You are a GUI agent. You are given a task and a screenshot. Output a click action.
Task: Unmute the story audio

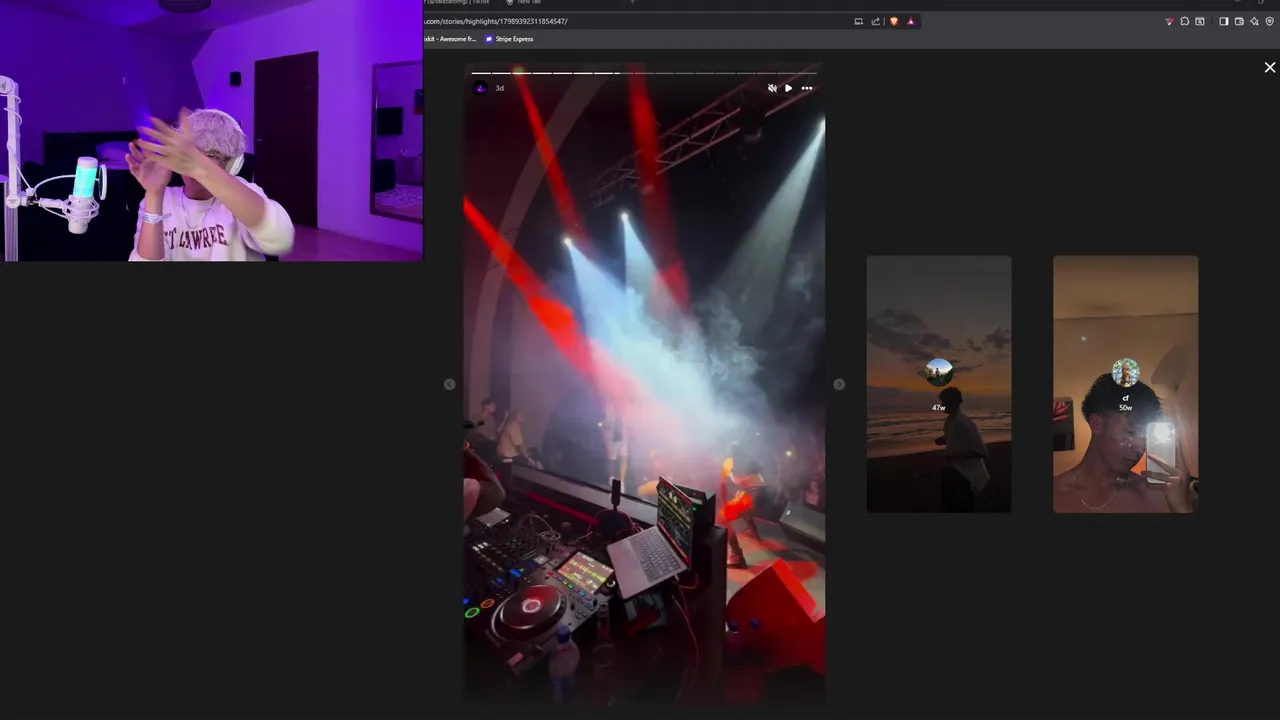772,88
